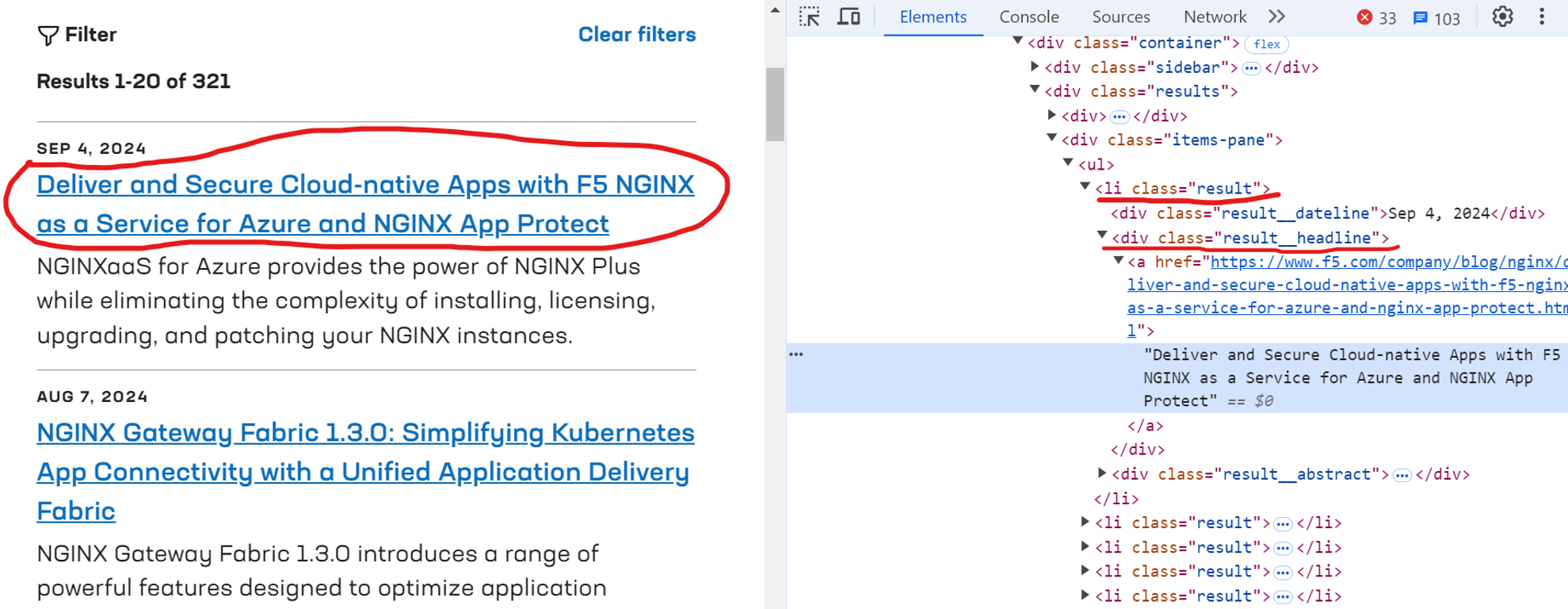The width and height of the screenshot is (1568, 609).
Task: Activate the inspect element picker icon
Action: click(809, 17)
